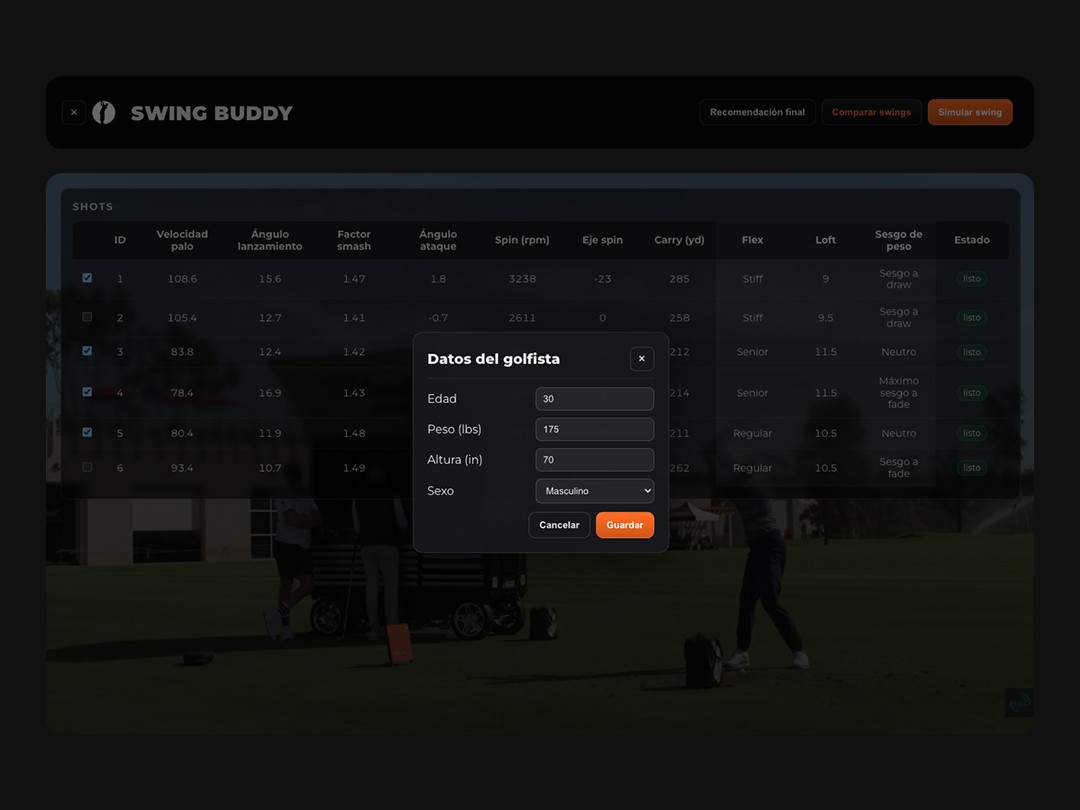The width and height of the screenshot is (1080, 810).
Task: Click the 2611 spin value
Action: pos(522,318)
